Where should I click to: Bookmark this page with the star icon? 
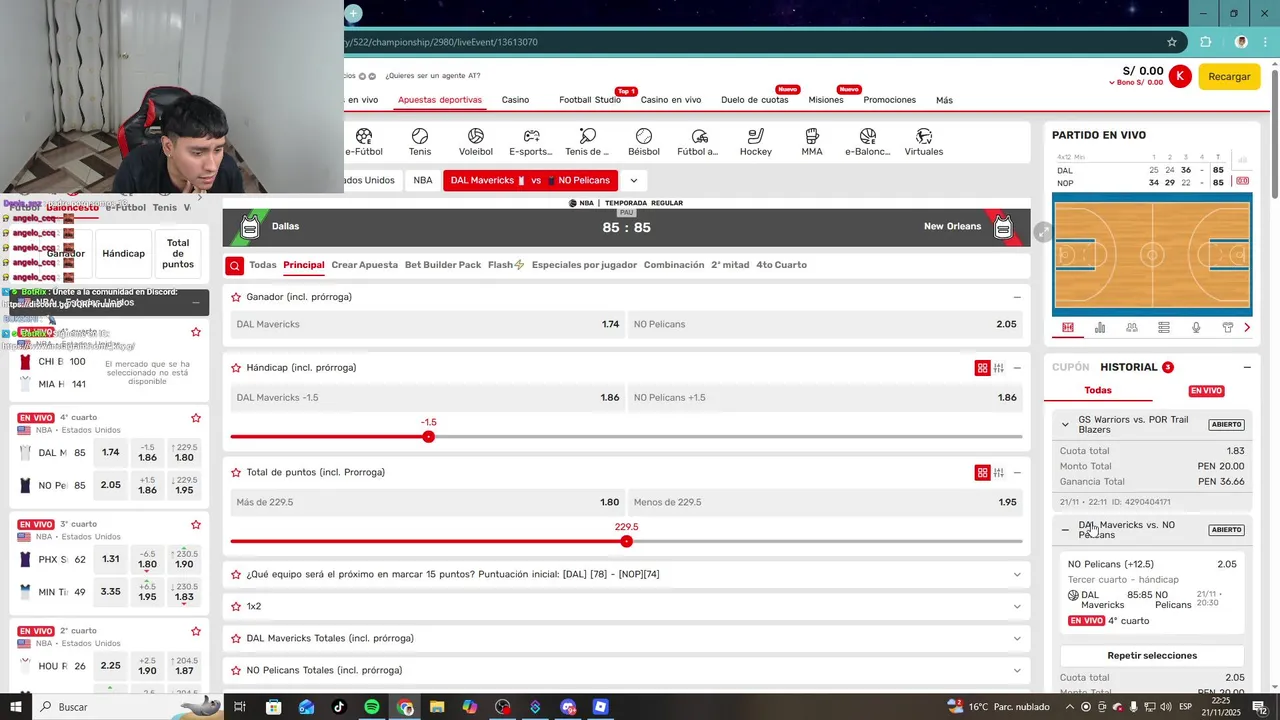(x=1172, y=42)
